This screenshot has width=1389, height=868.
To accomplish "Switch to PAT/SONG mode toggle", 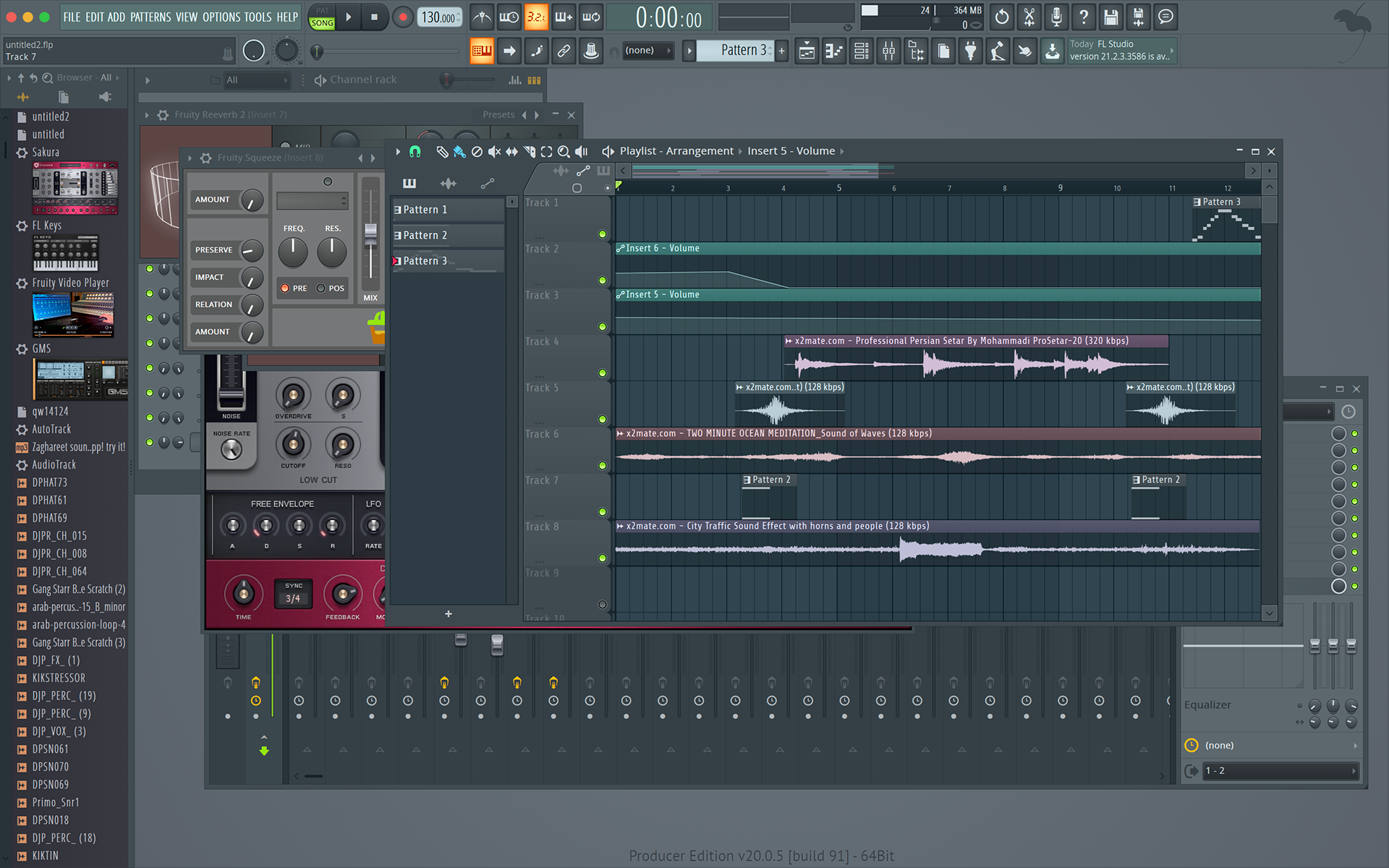I will [322, 17].
